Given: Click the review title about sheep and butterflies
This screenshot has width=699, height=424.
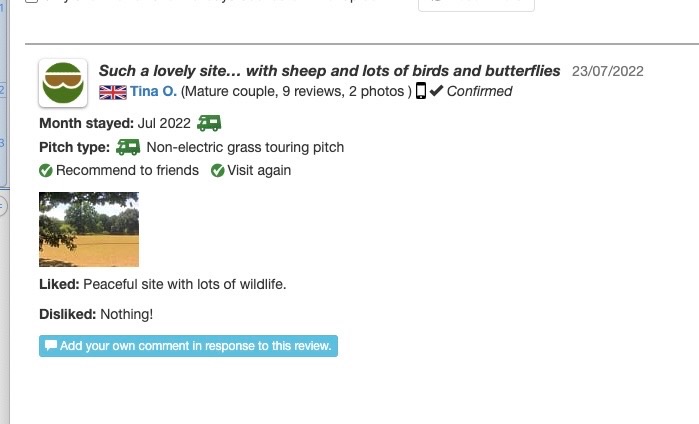Looking at the screenshot, I should pyautogui.click(x=329, y=71).
